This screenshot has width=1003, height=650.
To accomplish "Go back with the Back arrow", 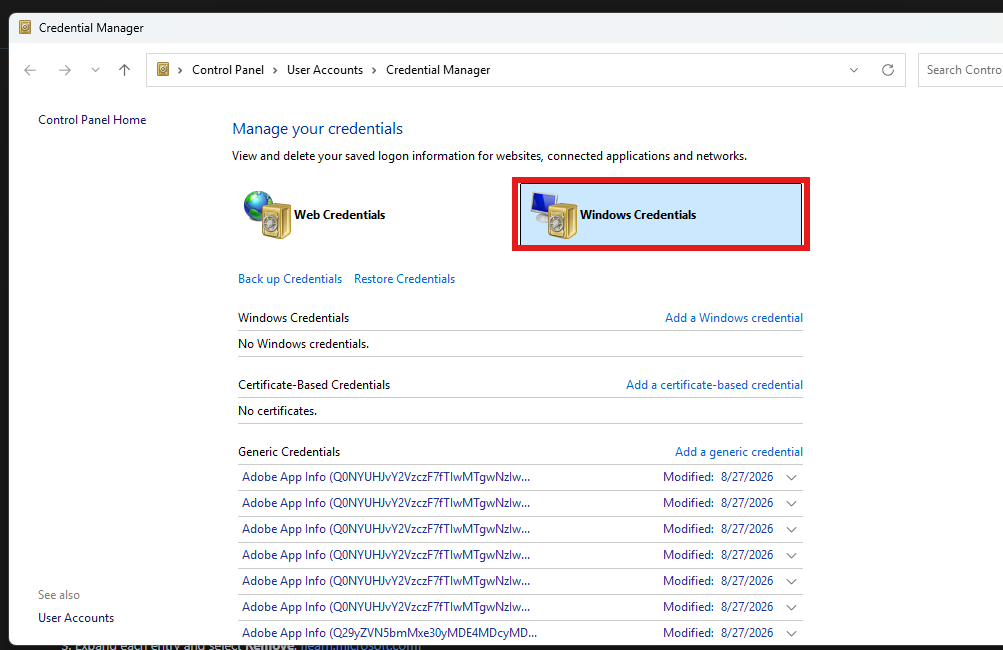I will [x=30, y=70].
